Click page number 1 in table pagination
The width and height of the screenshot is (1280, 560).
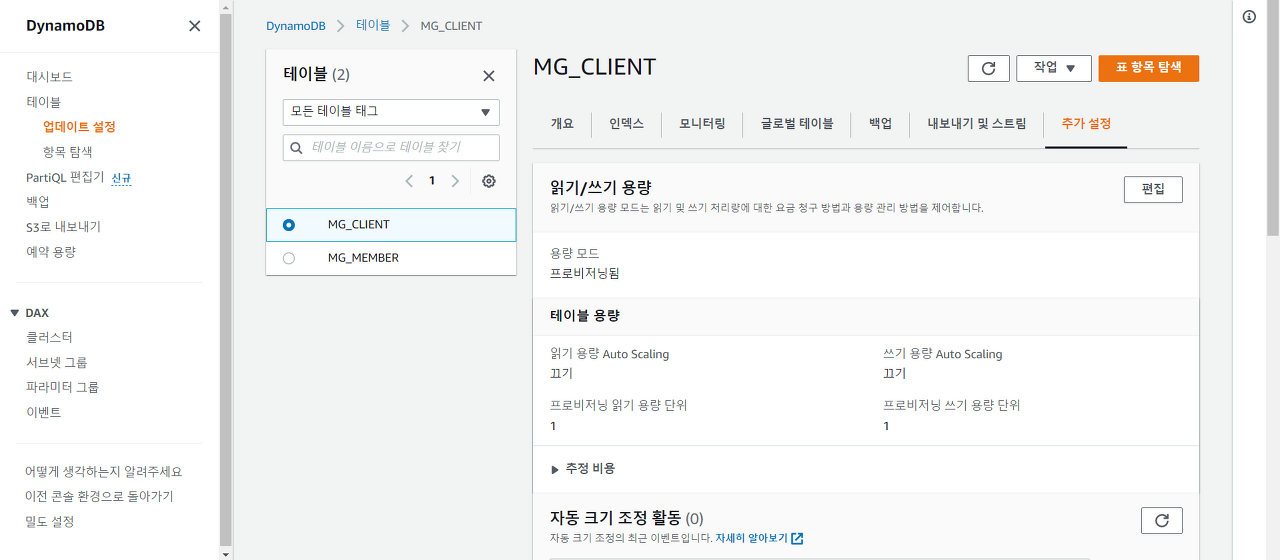click(432, 181)
